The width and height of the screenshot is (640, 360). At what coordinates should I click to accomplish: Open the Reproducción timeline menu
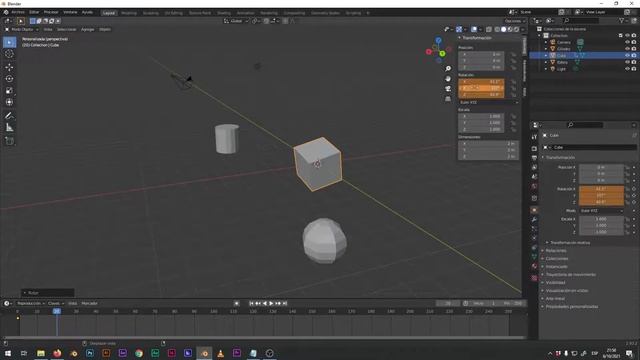(31, 303)
